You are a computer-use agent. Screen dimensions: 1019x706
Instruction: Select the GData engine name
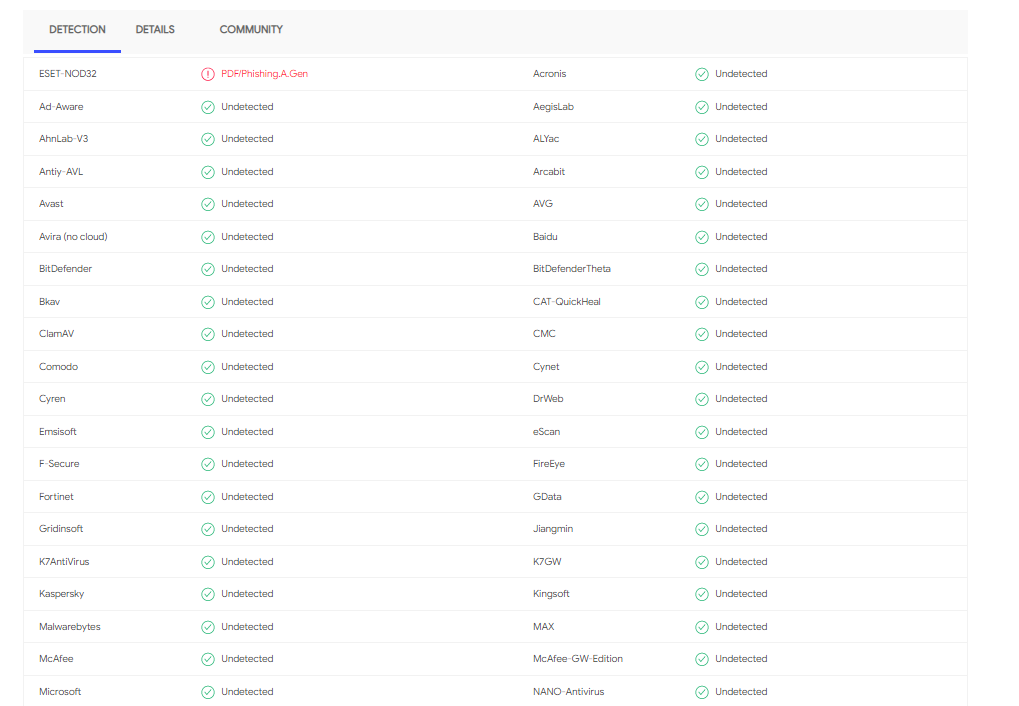547,497
